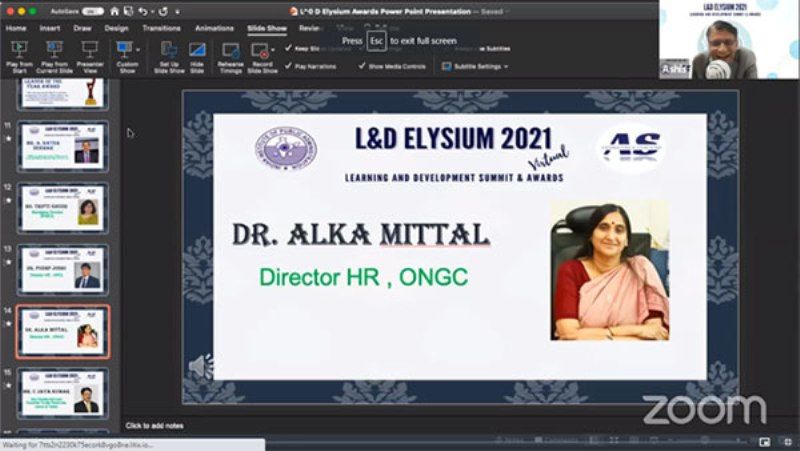
Task: Switch to the Home ribbon tab
Action: [x=16, y=28]
